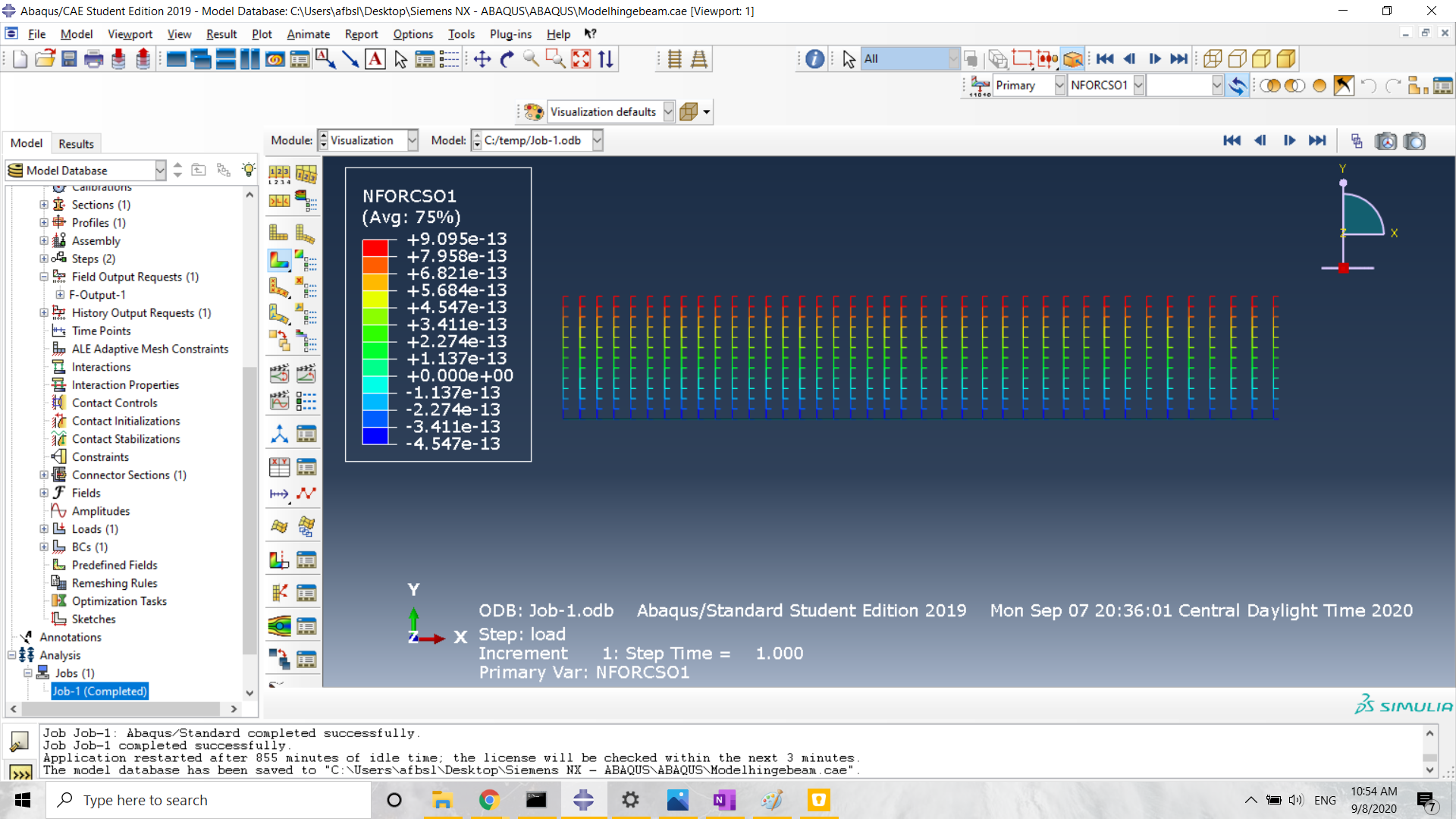Open the Animate menu
The height and width of the screenshot is (828, 1456).
tap(308, 34)
